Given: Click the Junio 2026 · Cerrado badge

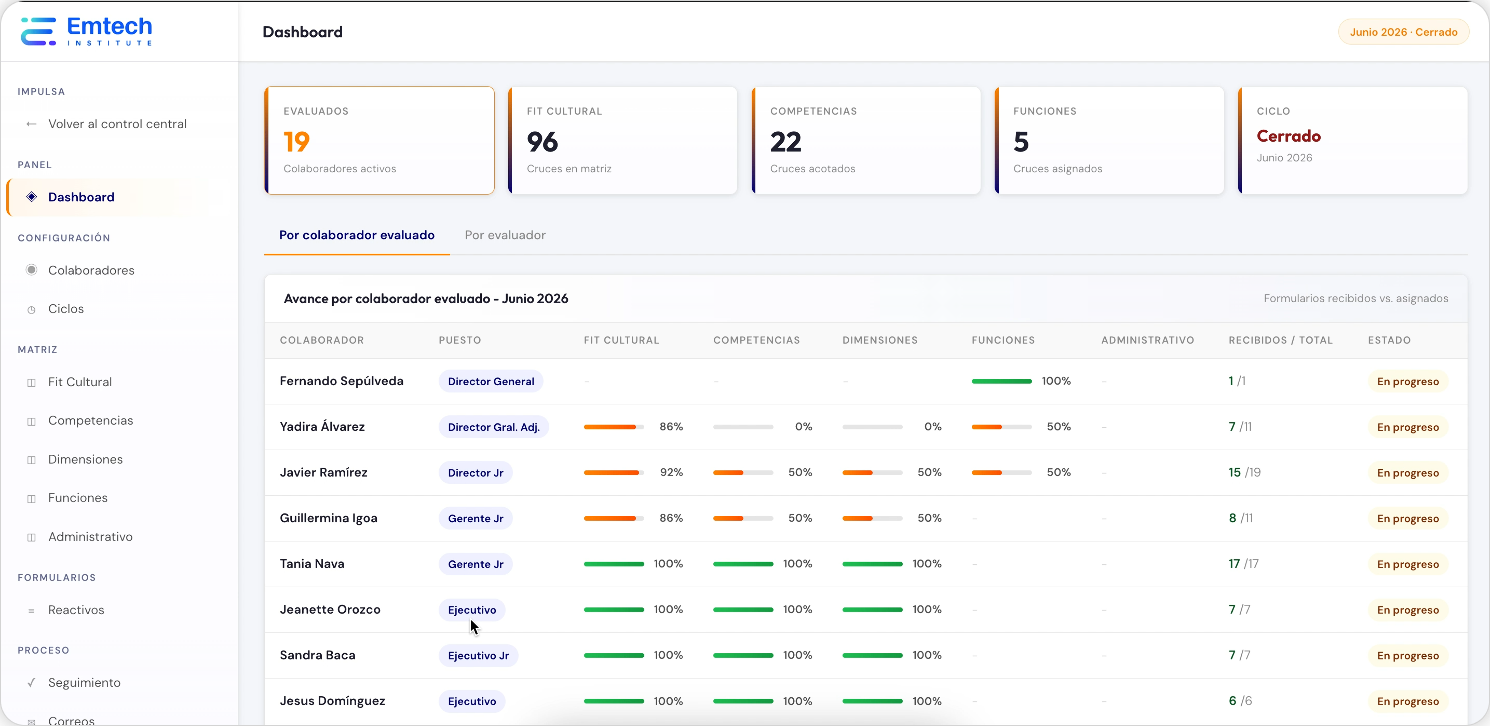Looking at the screenshot, I should 1404,32.
